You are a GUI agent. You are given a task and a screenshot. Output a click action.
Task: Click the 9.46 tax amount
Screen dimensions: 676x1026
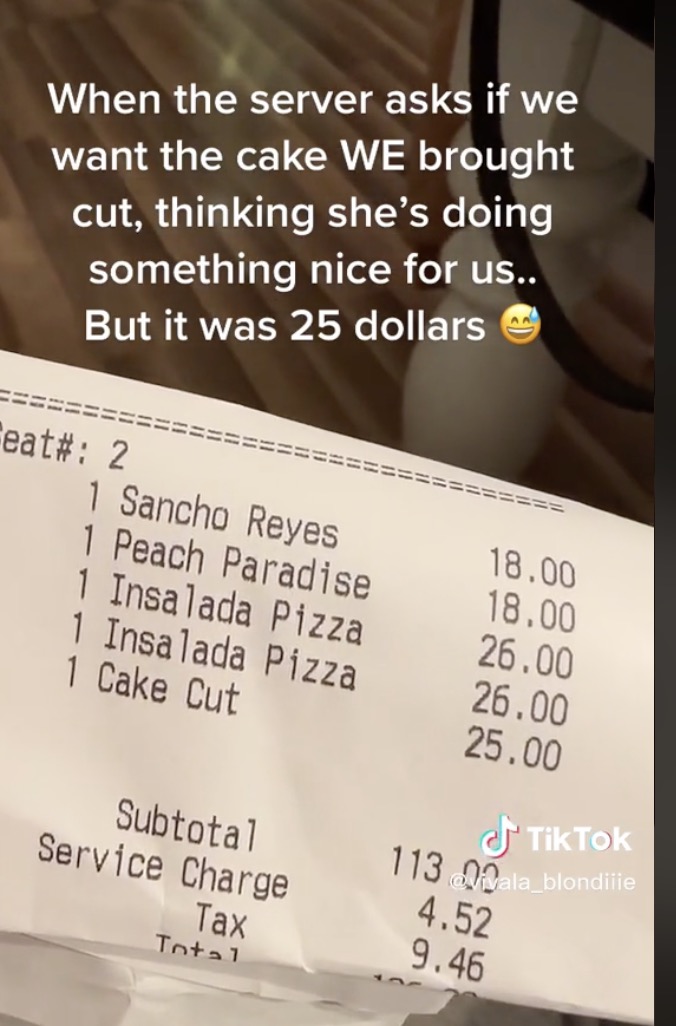448,959
